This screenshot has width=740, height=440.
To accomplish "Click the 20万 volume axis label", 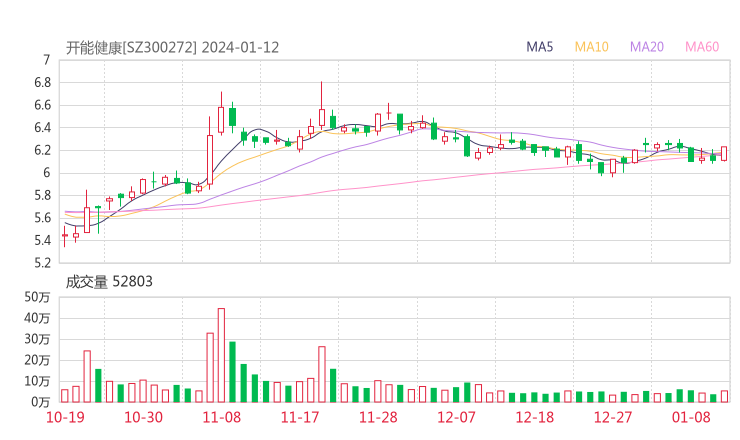I will pyautogui.click(x=37, y=360).
